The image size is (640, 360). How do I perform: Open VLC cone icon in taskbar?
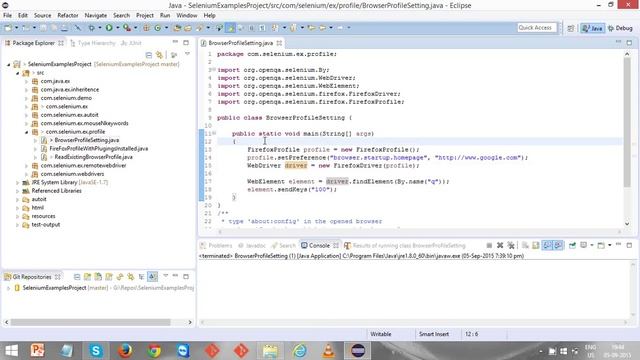pos(329,351)
